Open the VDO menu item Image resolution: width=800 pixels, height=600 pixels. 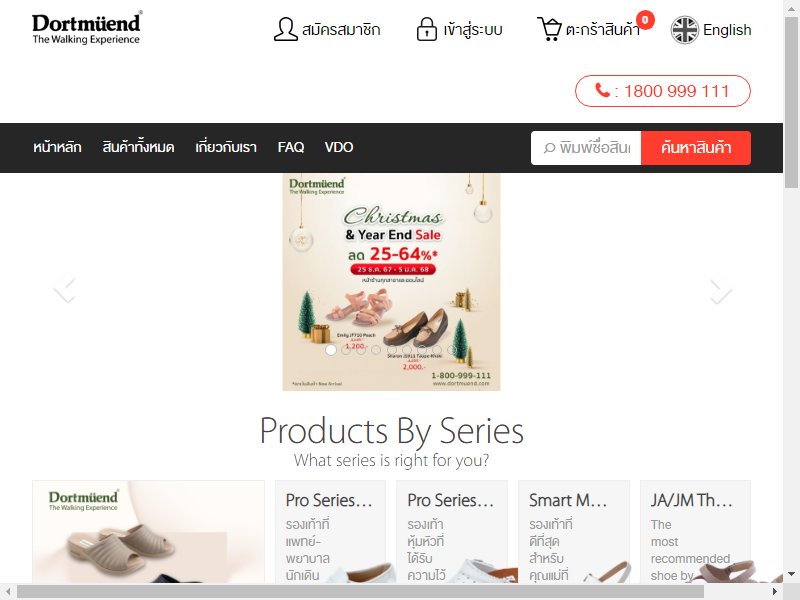339,147
